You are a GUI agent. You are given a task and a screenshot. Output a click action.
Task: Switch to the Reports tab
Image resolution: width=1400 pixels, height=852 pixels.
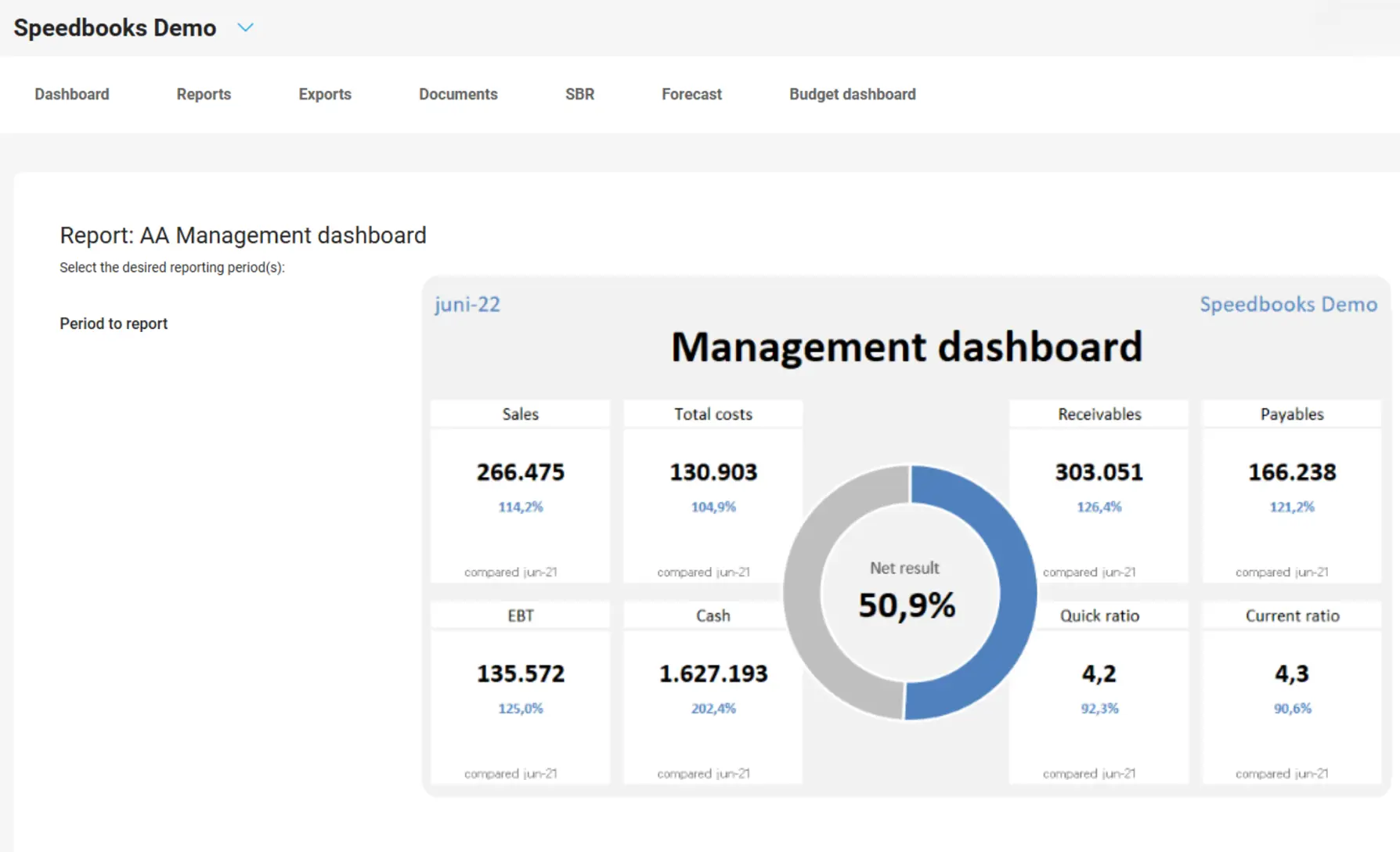[x=204, y=94]
